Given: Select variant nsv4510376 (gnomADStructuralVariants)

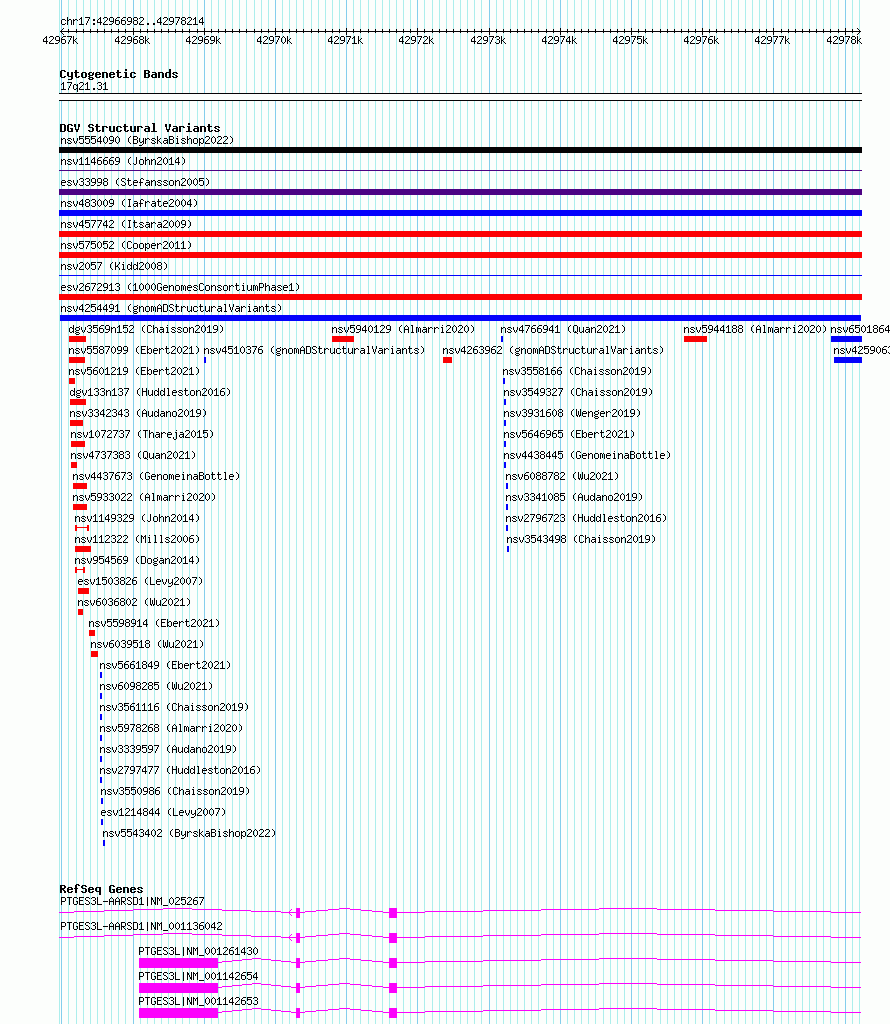Looking at the screenshot, I should [314, 350].
